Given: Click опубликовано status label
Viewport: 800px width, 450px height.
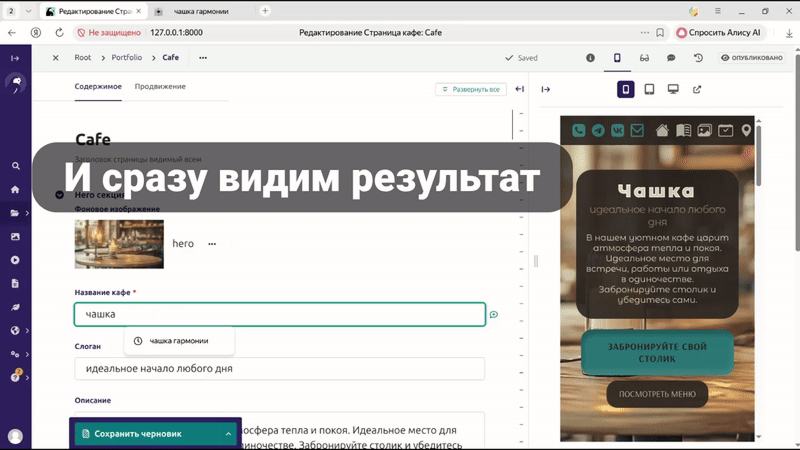Looking at the screenshot, I should coord(752,58).
